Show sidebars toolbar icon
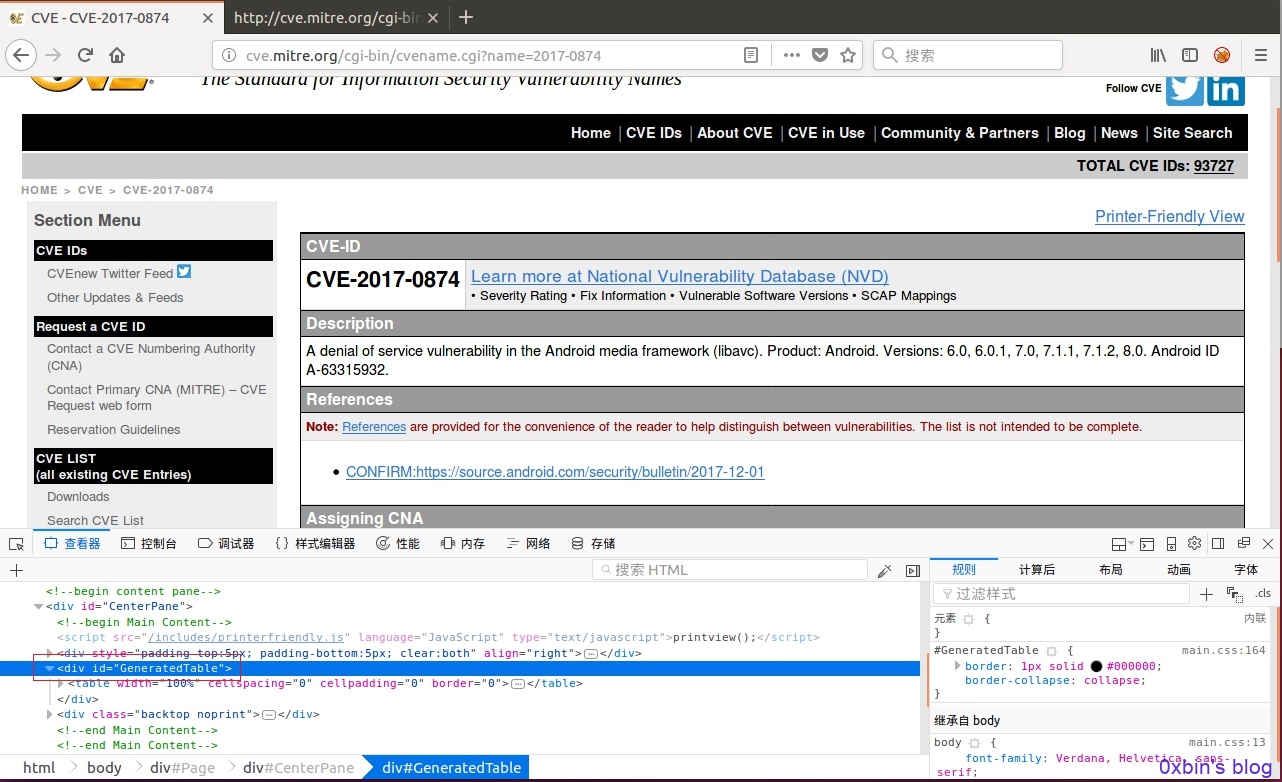The height and width of the screenshot is (782, 1282). pos(1190,56)
